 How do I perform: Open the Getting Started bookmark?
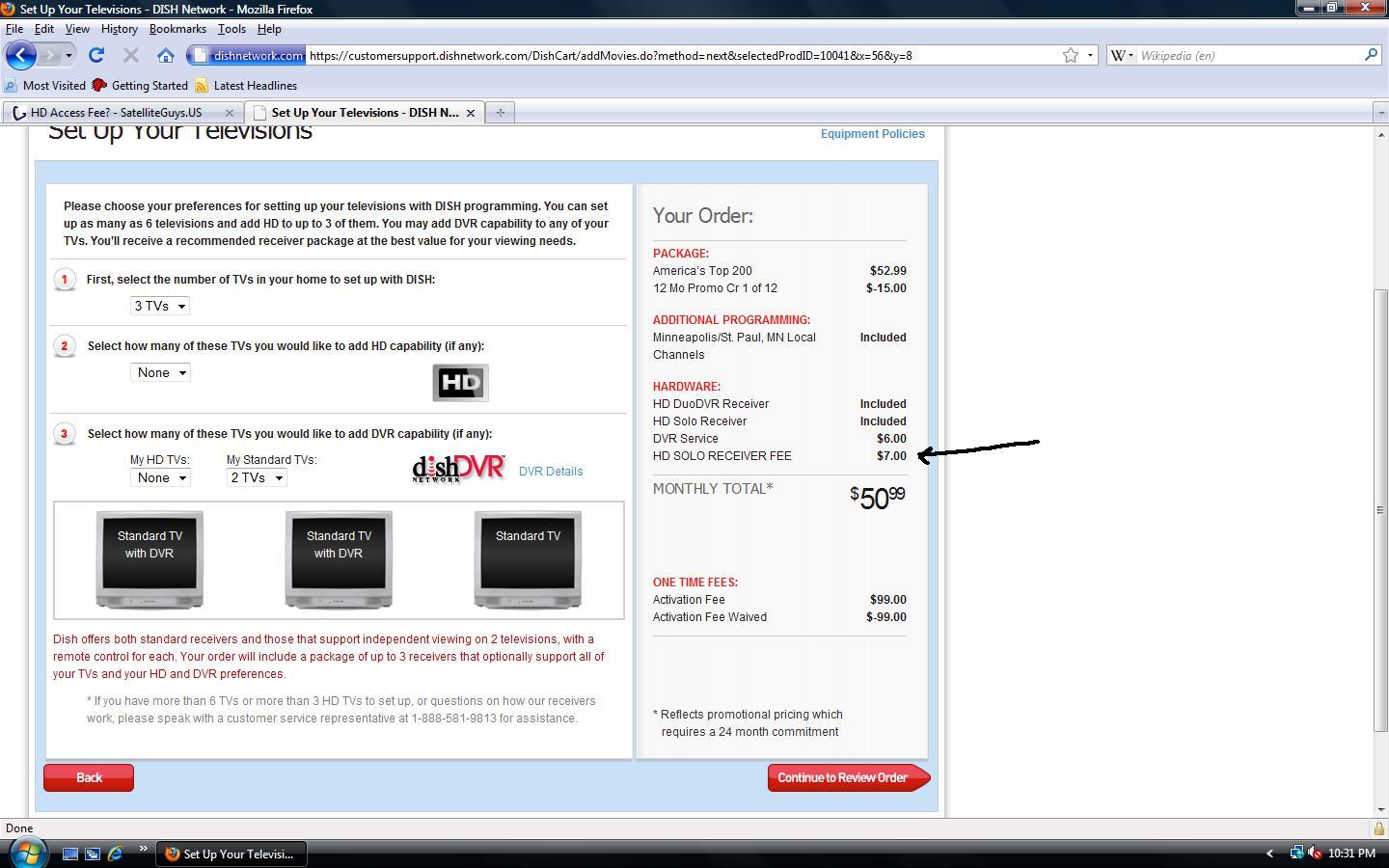pos(140,86)
